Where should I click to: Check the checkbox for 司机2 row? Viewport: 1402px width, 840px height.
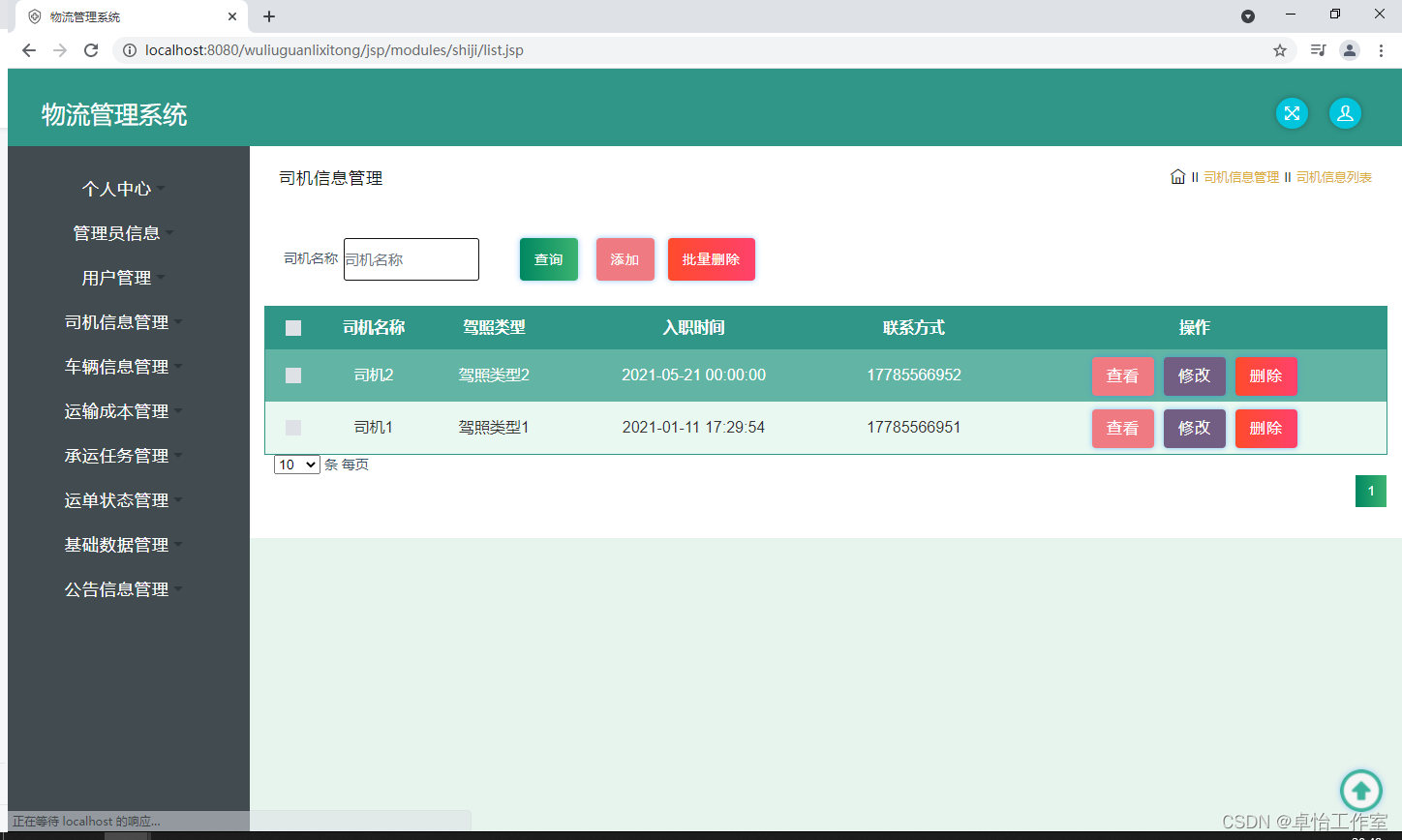tap(293, 375)
